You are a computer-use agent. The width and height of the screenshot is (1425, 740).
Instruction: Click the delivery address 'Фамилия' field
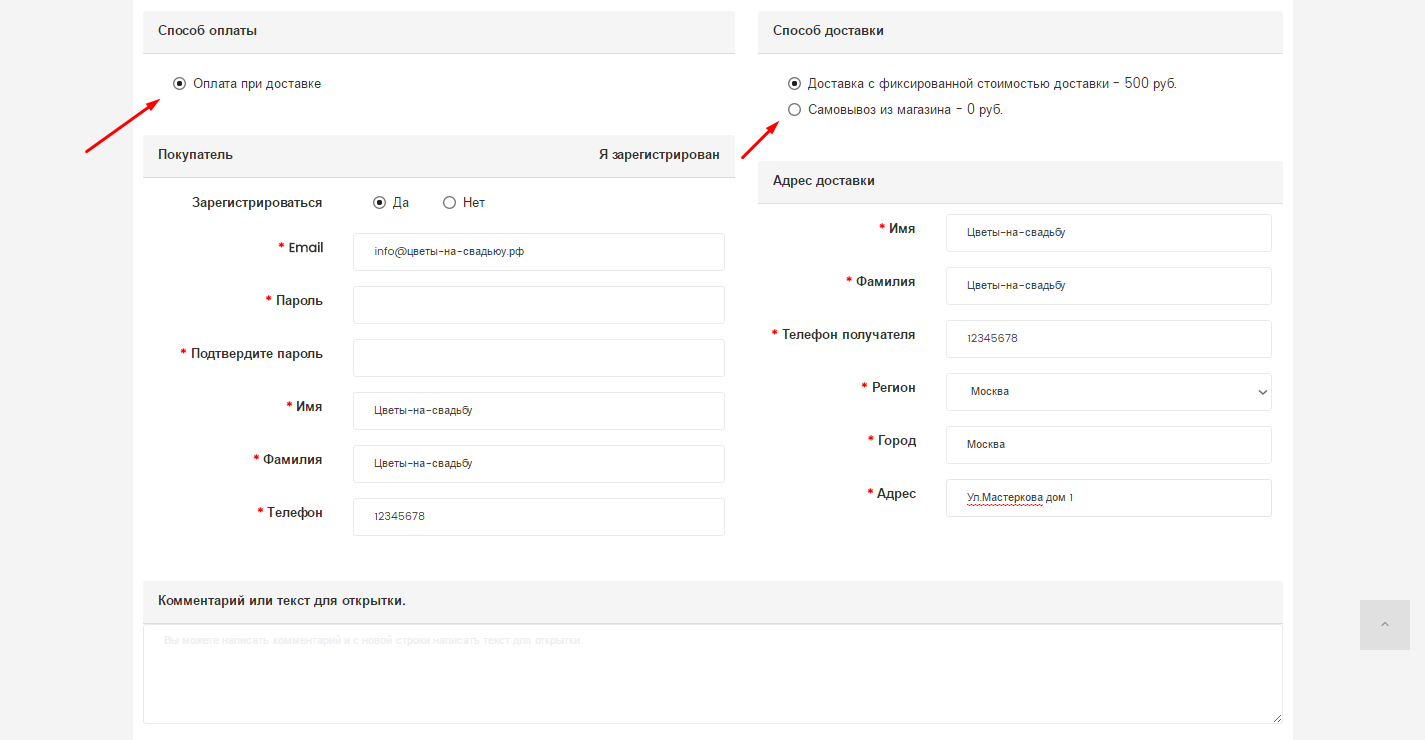1108,286
